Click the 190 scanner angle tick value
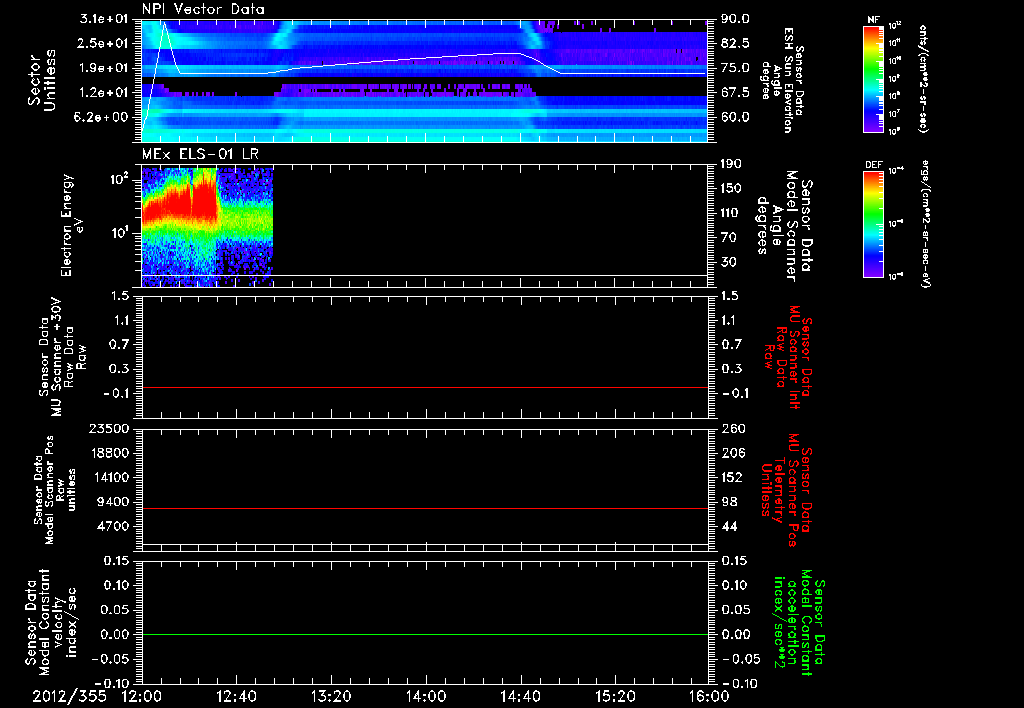Image resolution: width=1024 pixels, height=708 pixels. pyautogui.click(x=731, y=164)
